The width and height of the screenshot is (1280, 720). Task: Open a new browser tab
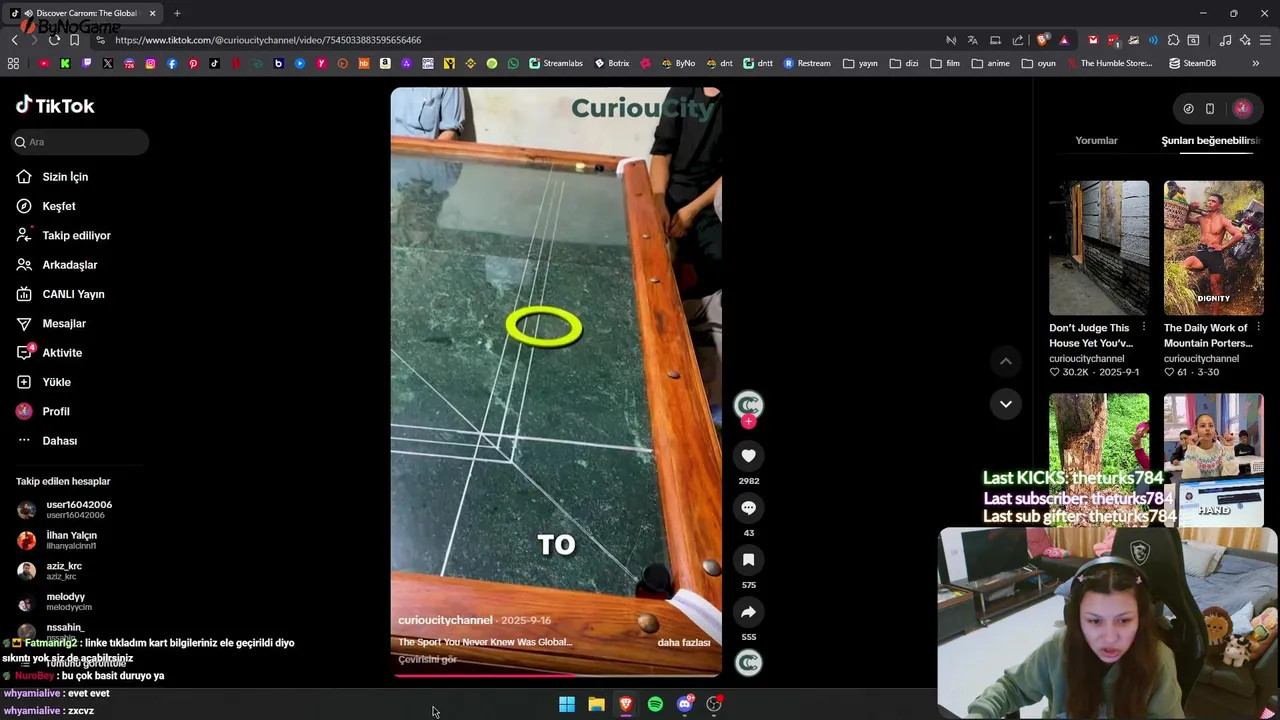(177, 13)
